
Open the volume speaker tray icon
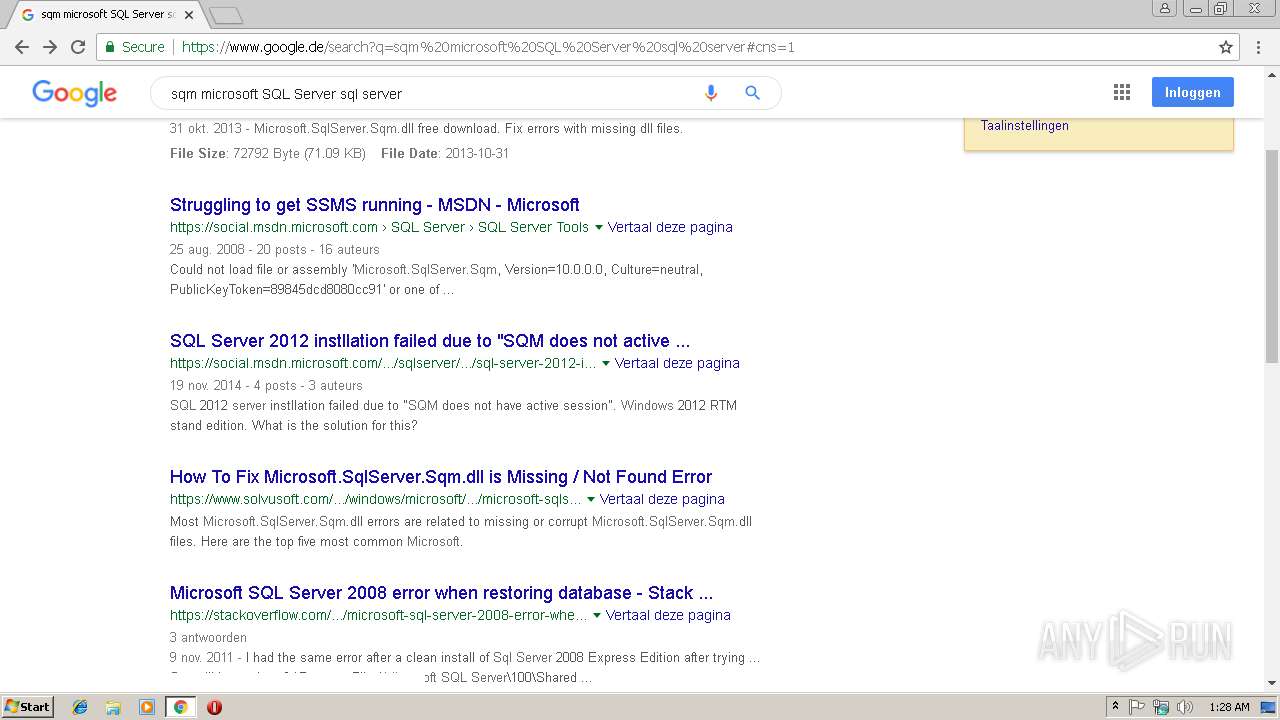pos(1185,707)
